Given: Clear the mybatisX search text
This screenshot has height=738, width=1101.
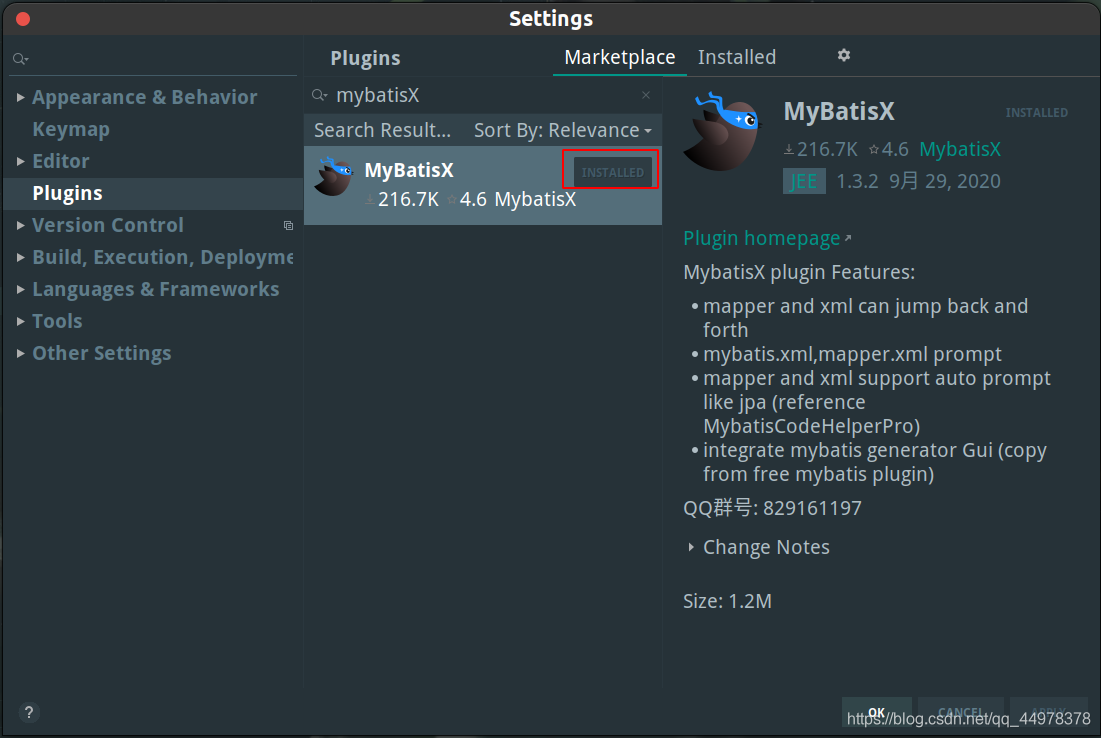Looking at the screenshot, I should [645, 95].
